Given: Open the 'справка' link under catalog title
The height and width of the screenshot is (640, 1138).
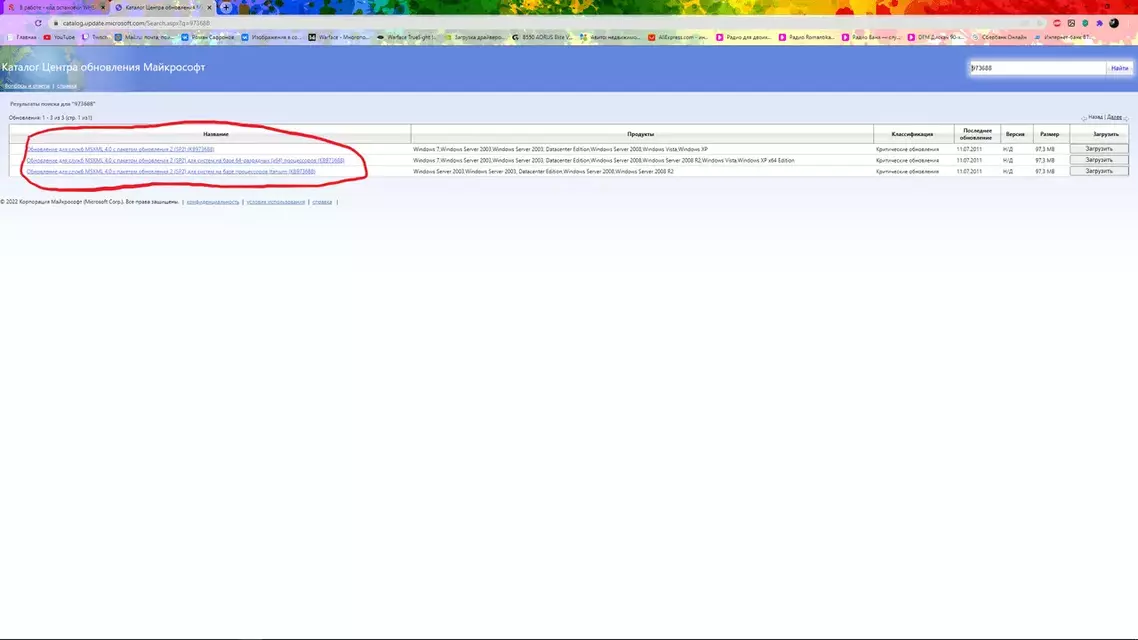Looking at the screenshot, I should (67, 86).
